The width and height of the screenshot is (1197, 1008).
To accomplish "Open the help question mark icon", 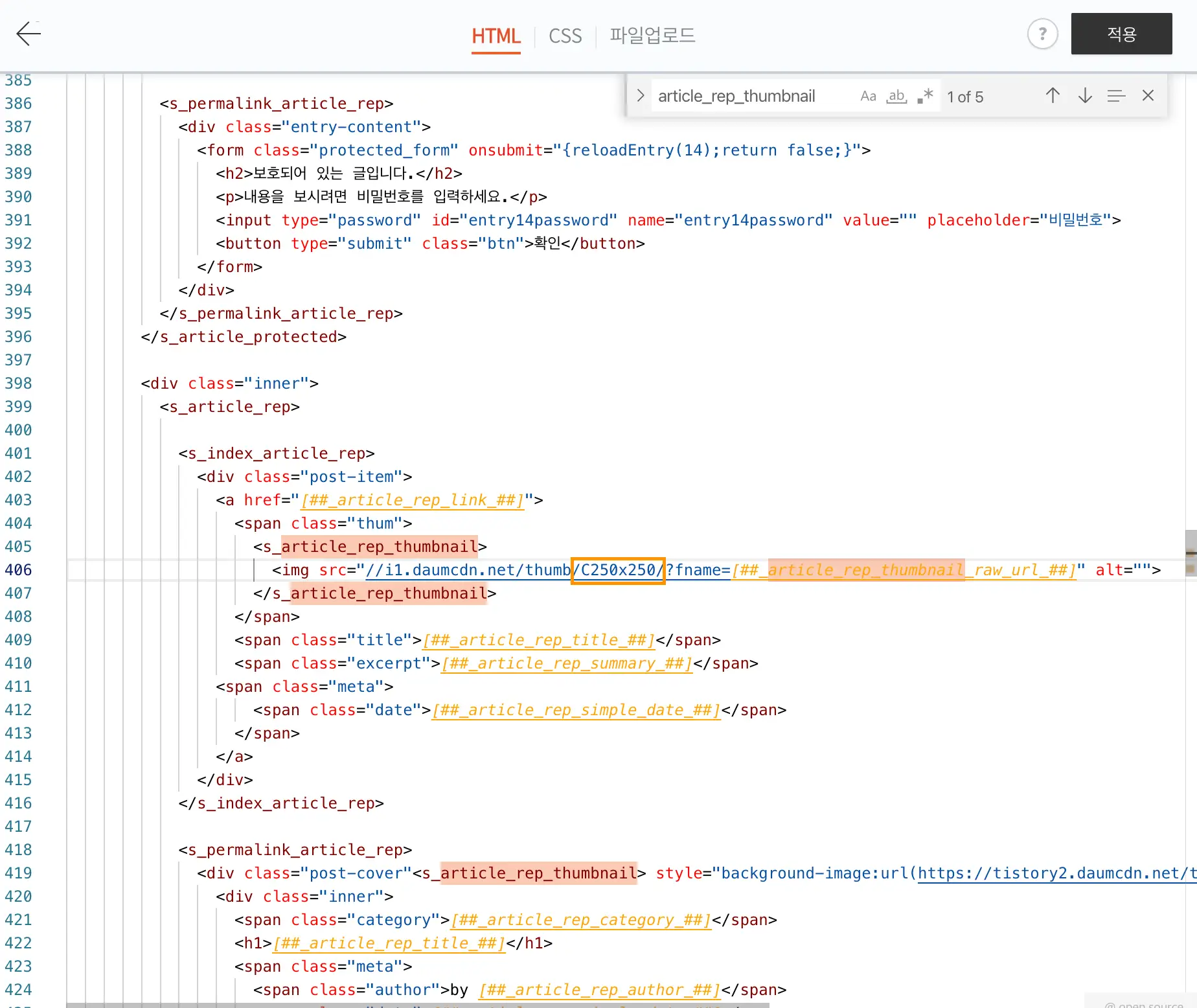I will [1042, 34].
